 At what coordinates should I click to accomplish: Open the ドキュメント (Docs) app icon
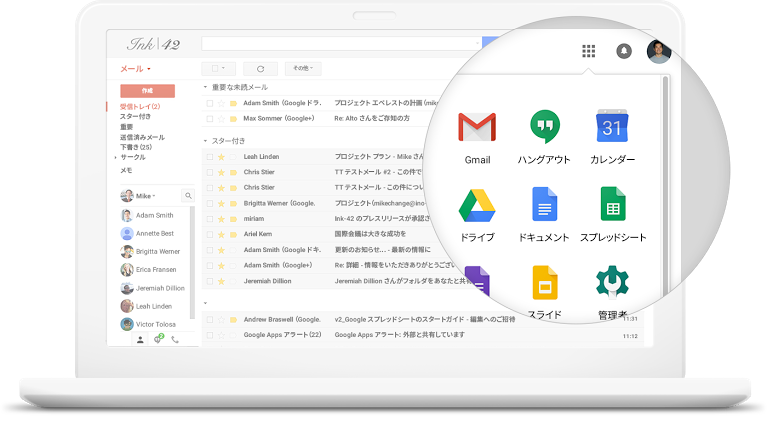click(544, 204)
